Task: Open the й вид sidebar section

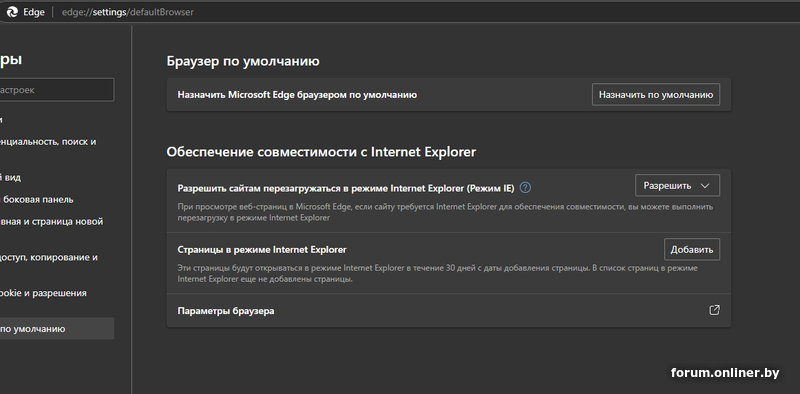Action: [11, 178]
